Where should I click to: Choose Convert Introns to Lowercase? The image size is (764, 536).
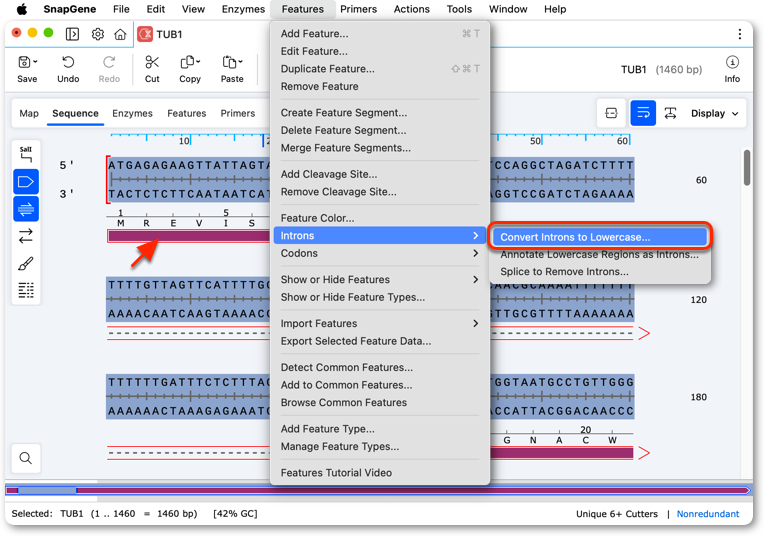coord(599,237)
